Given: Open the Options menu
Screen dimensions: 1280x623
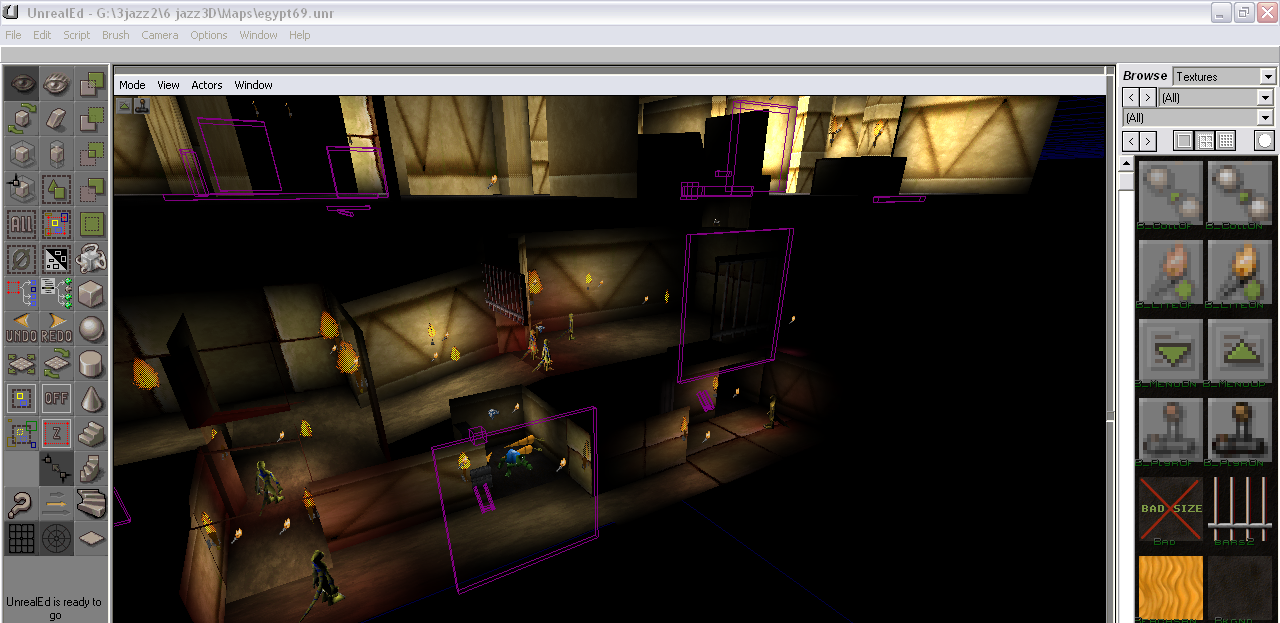Looking at the screenshot, I should point(209,35).
